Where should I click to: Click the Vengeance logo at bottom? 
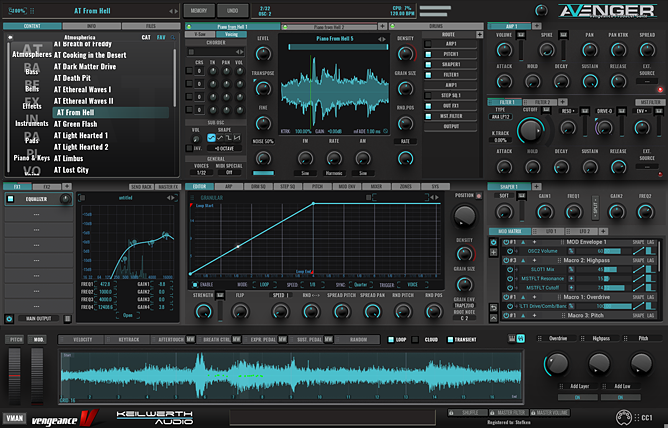[65, 418]
